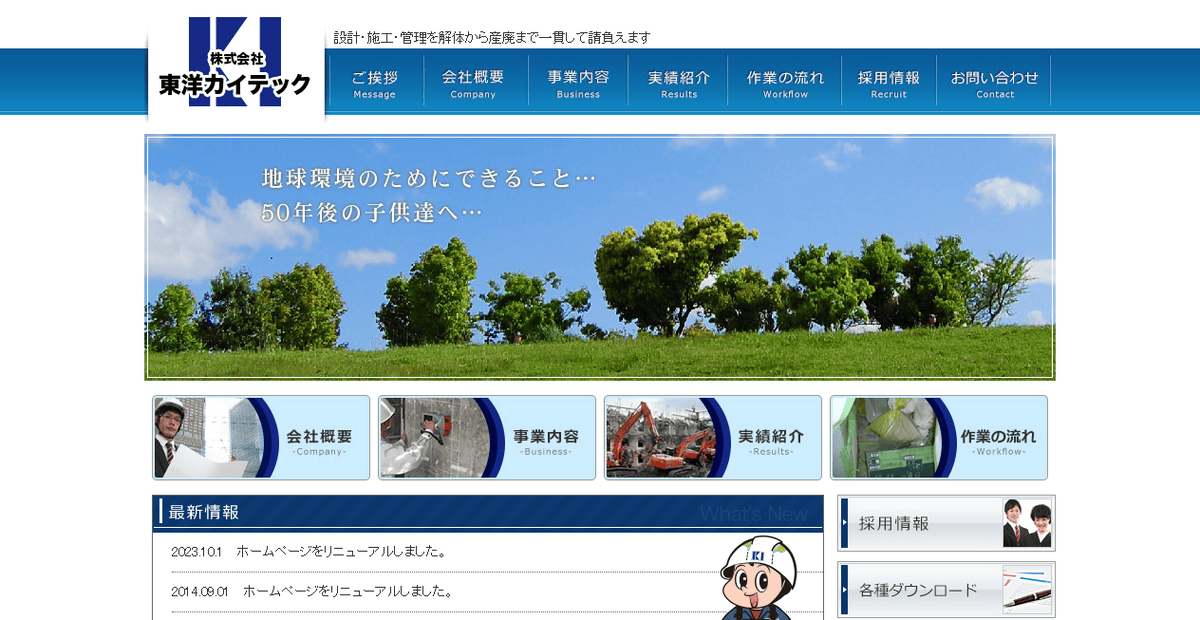Select the 事業内容 Business navigation tab
This screenshot has height=620, width=1200.
577,82
